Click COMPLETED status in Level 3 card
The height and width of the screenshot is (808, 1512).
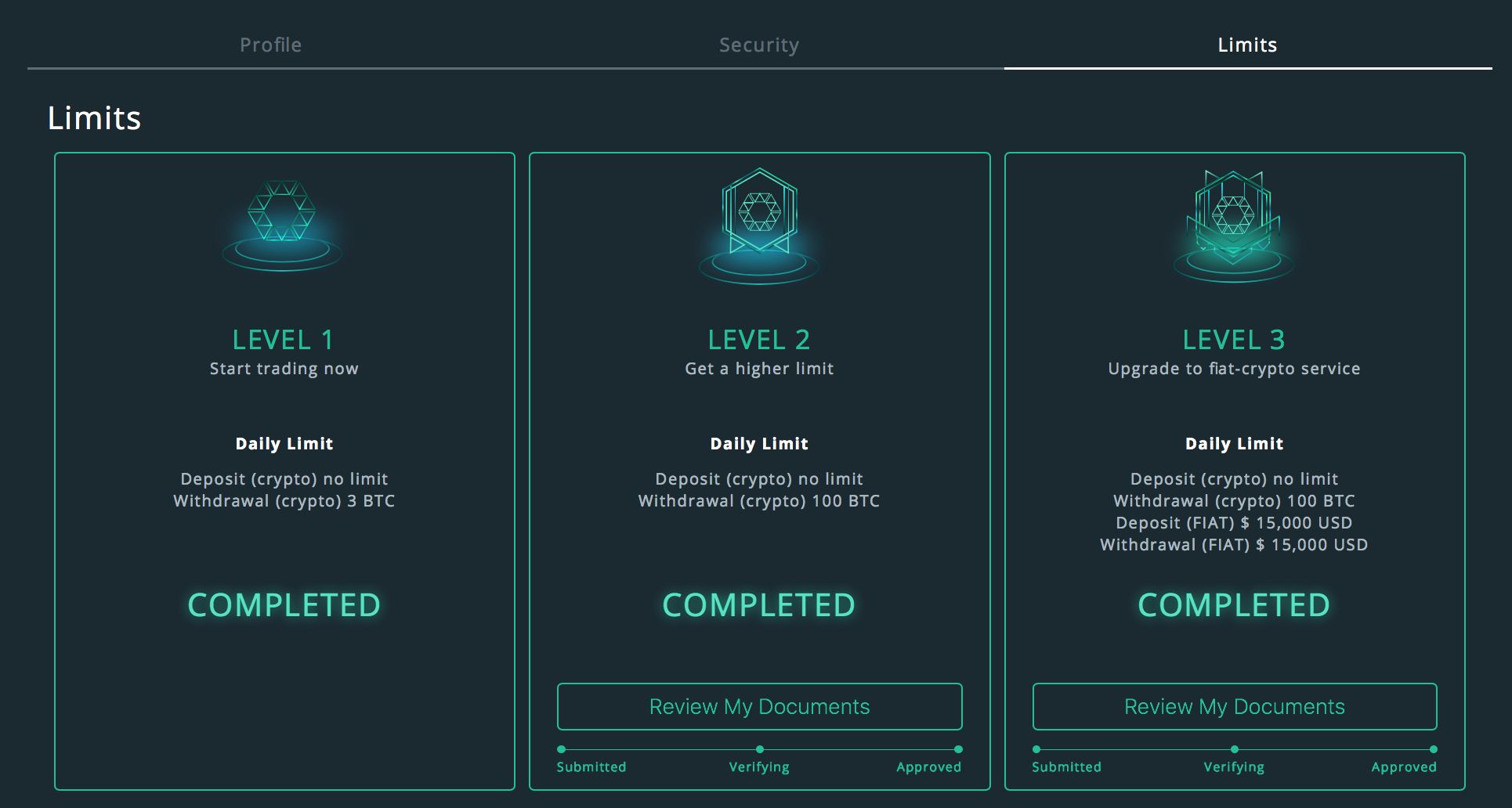point(1234,605)
